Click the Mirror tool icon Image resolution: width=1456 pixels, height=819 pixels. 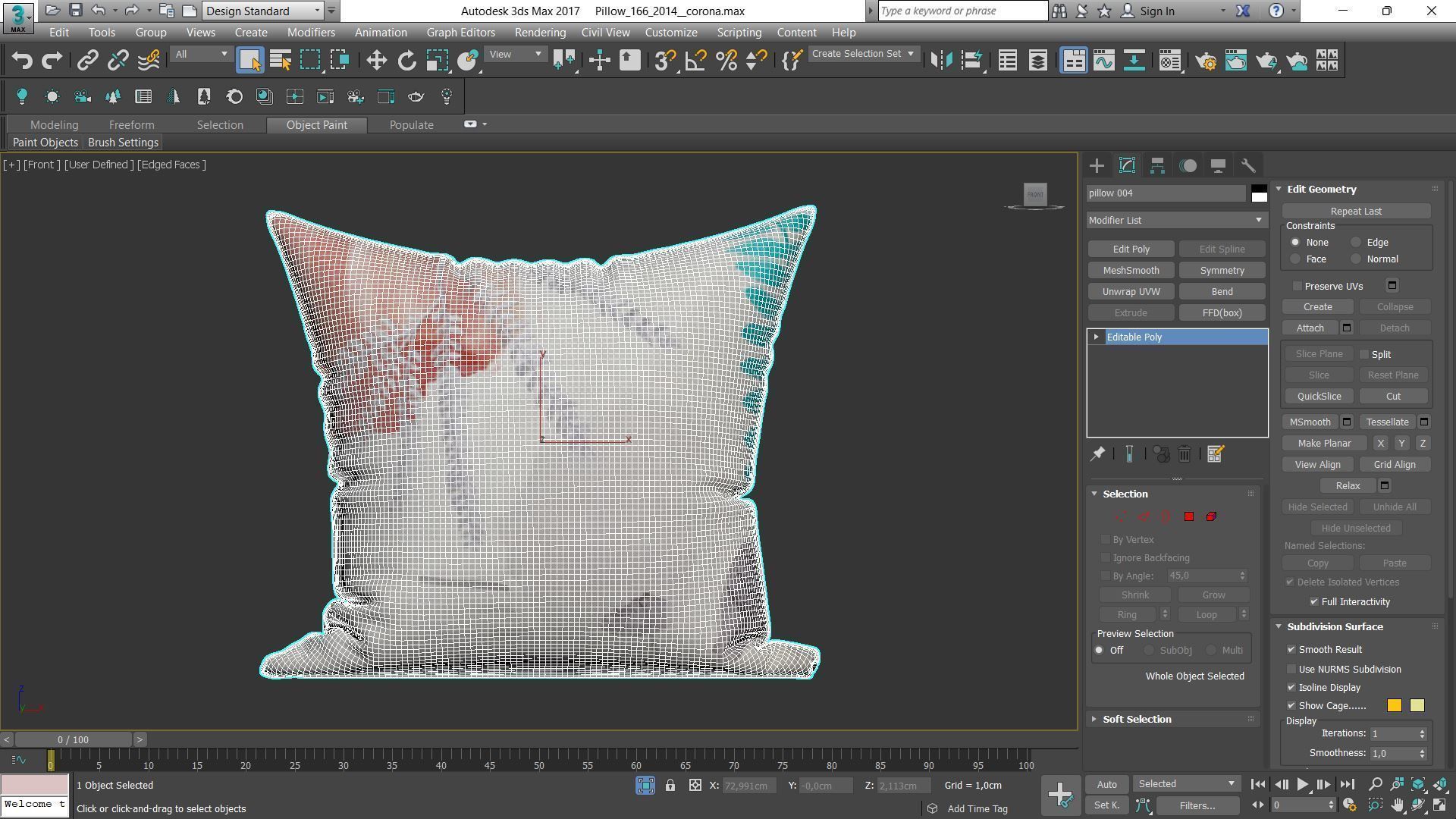(x=941, y=61)
